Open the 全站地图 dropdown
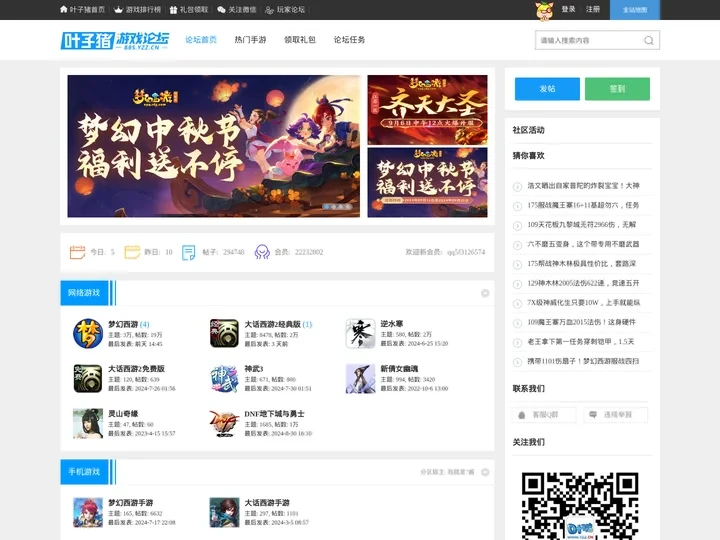This screenshot has height=540, width=720. point(635,10)
